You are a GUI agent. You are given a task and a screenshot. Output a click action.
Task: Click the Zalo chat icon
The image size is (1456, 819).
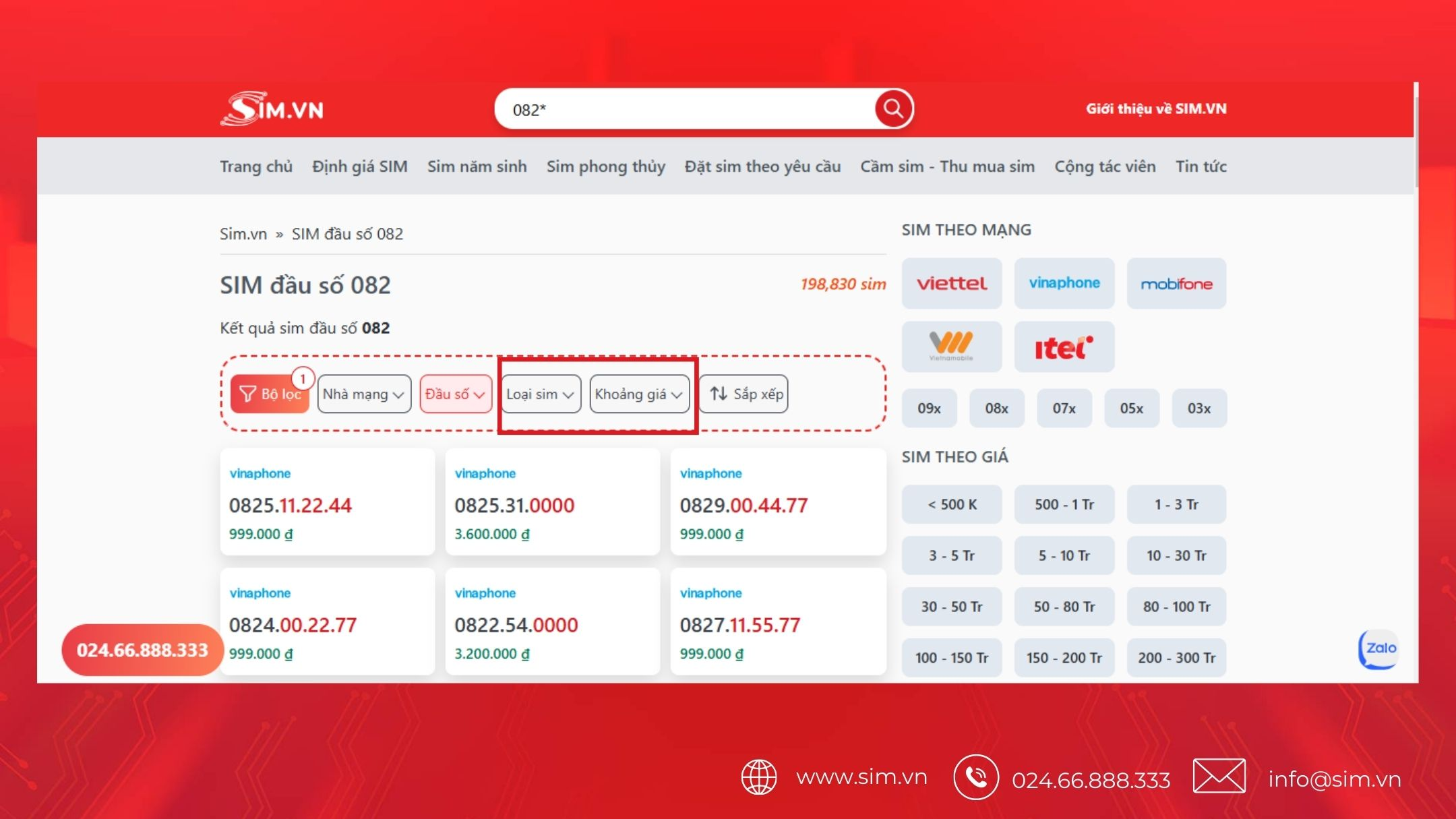coord(1379,649)
